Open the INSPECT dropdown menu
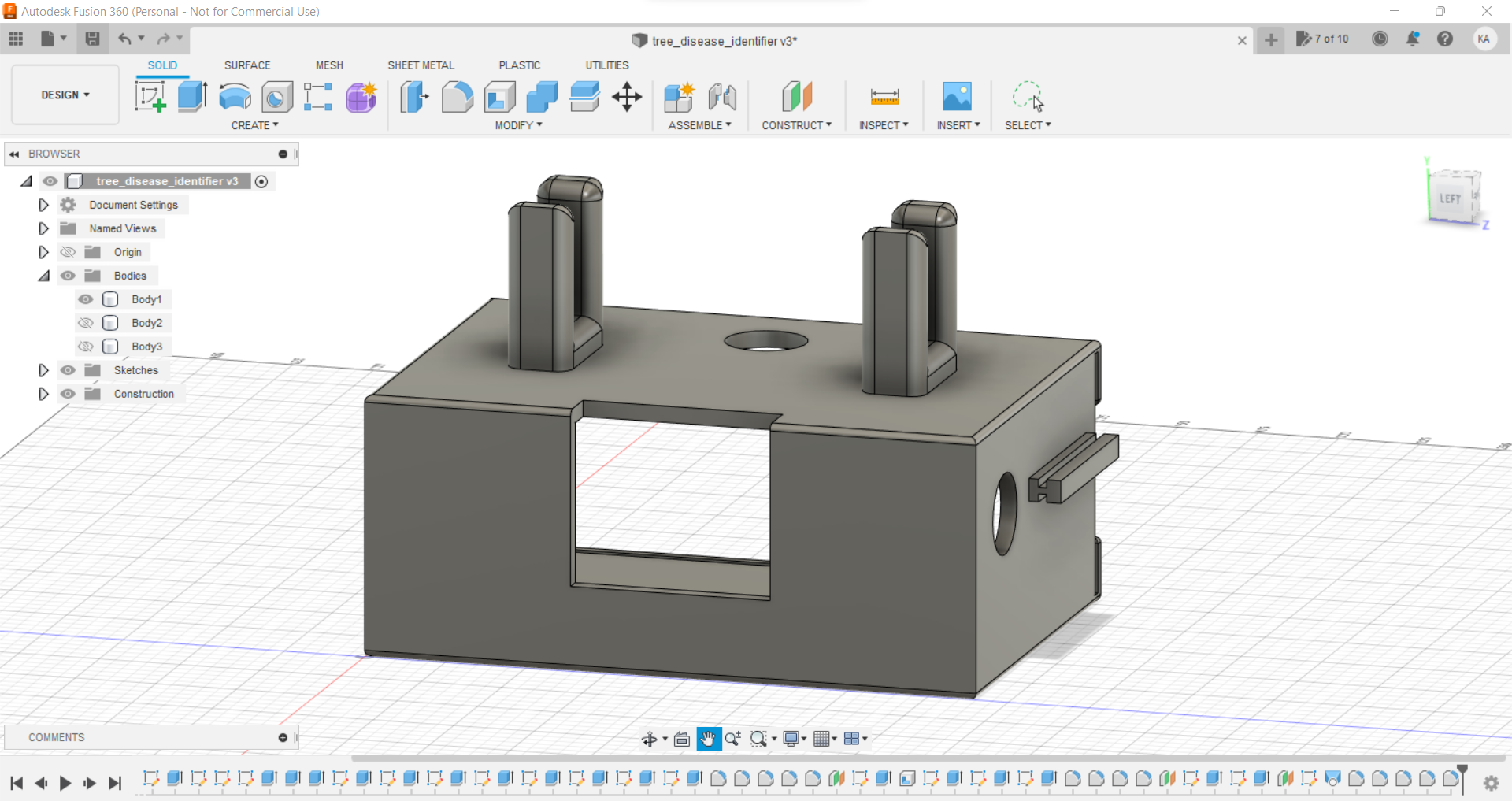Image resolution: width=1512 pixels, height=801 pixels. click(x=884, y=125)
